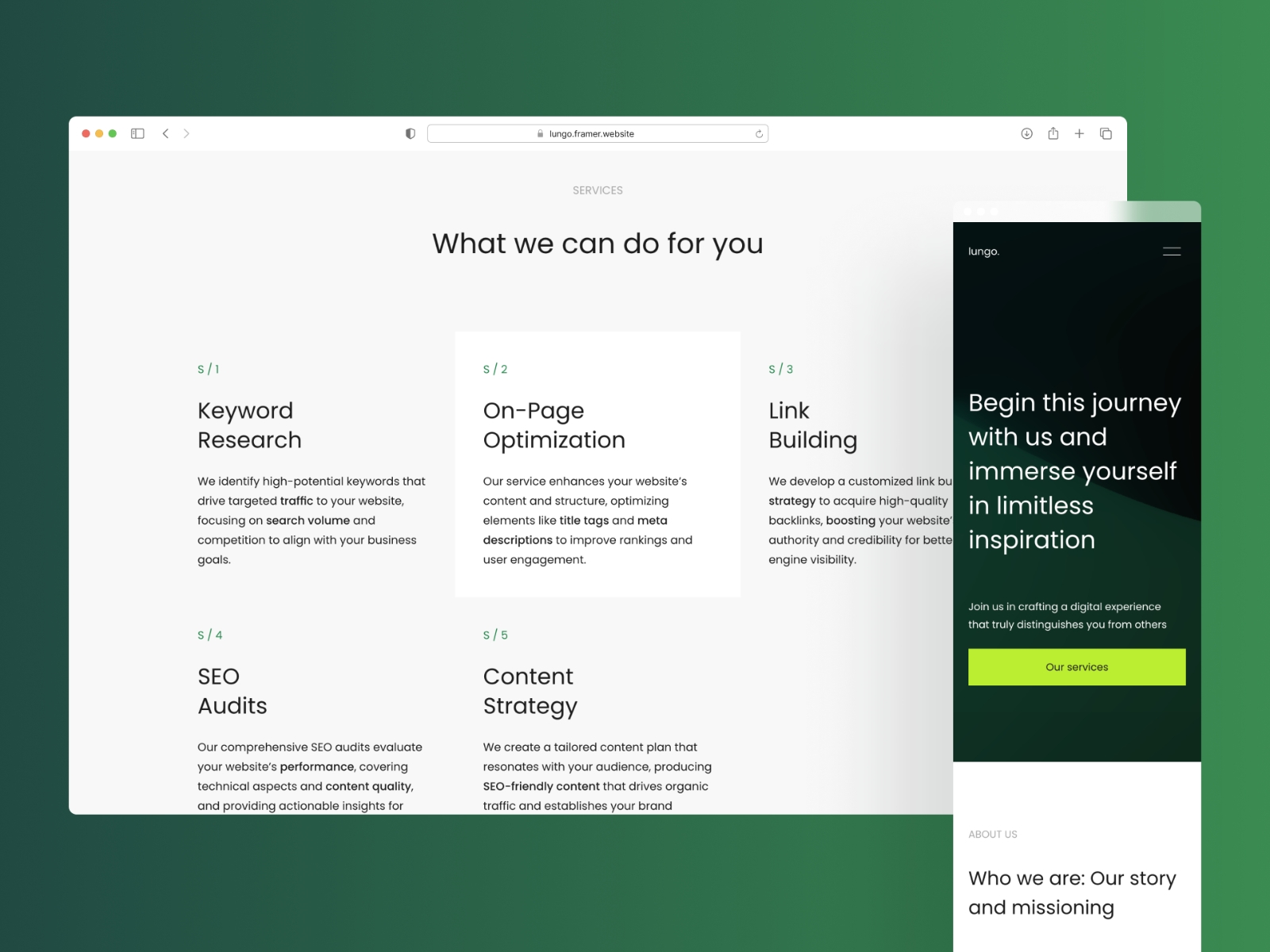
Task: Click the Safari sidebar toggle icon
Action: [x=137, y=133]
